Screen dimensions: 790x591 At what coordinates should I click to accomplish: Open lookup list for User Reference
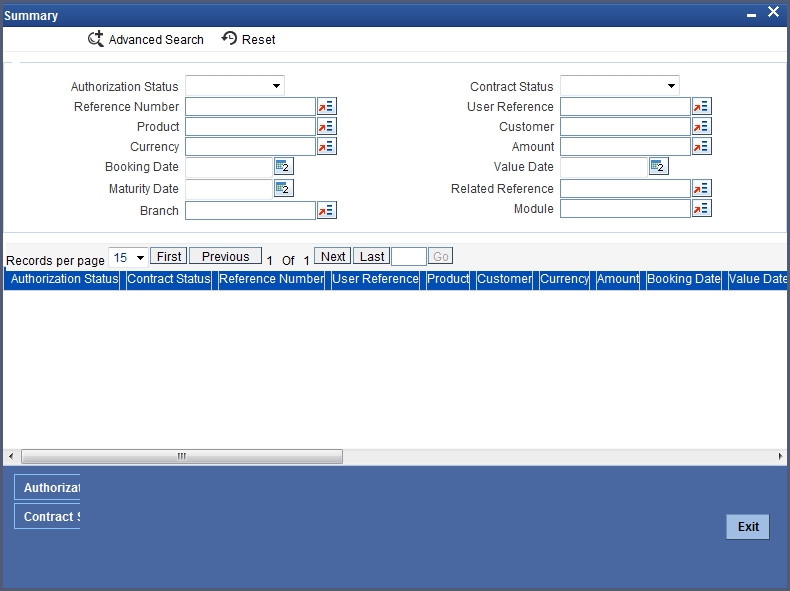pos(701,106)
